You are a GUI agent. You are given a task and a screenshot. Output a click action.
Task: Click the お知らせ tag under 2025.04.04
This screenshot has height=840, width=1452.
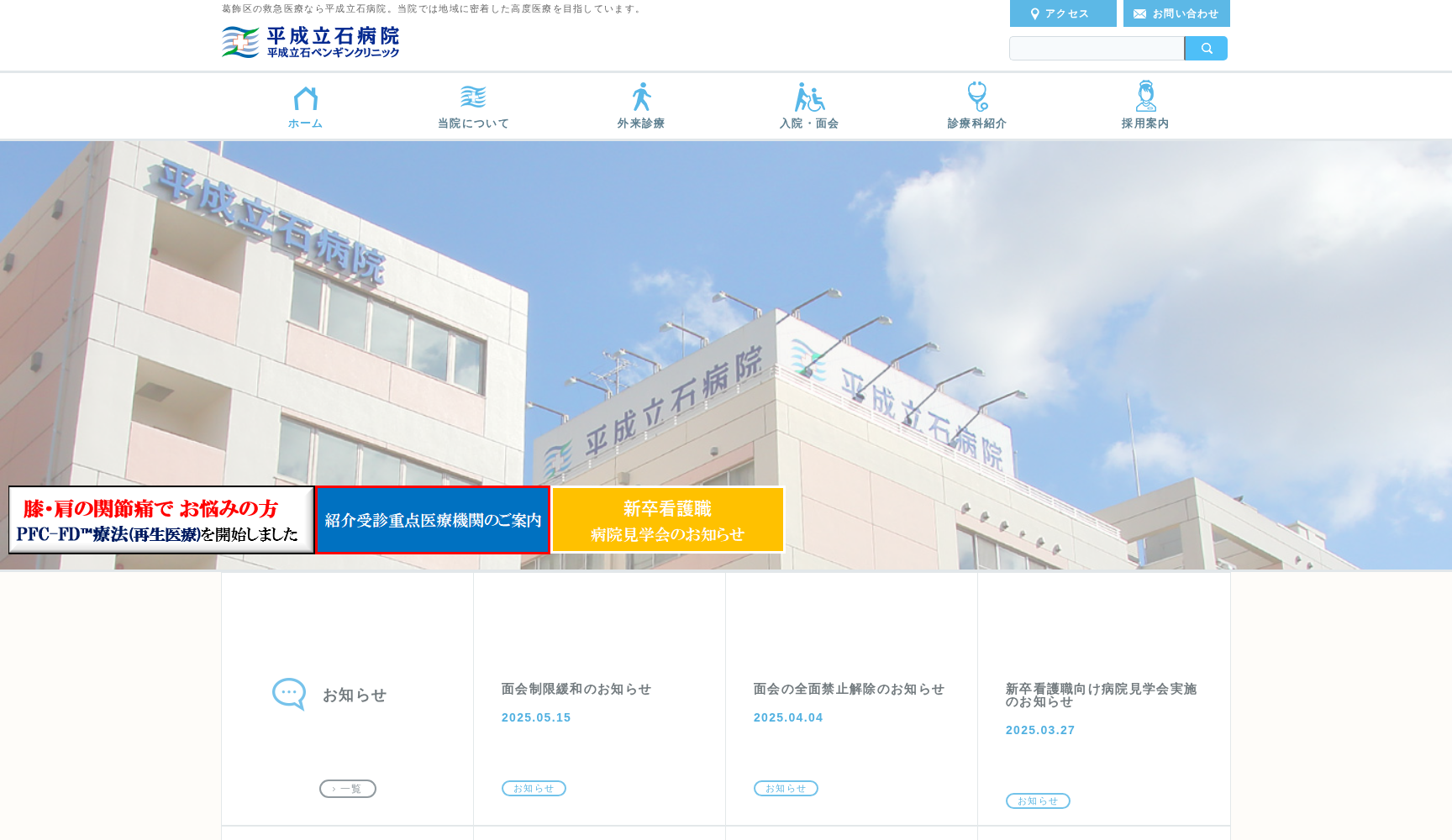point(786,789)
